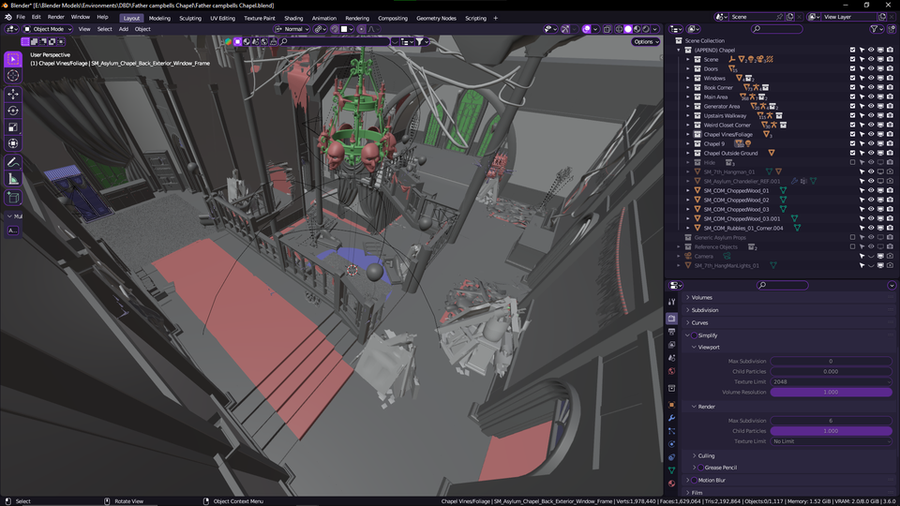Open viewport Texture Limit 2048 dropdown

(x=831, y=382)
